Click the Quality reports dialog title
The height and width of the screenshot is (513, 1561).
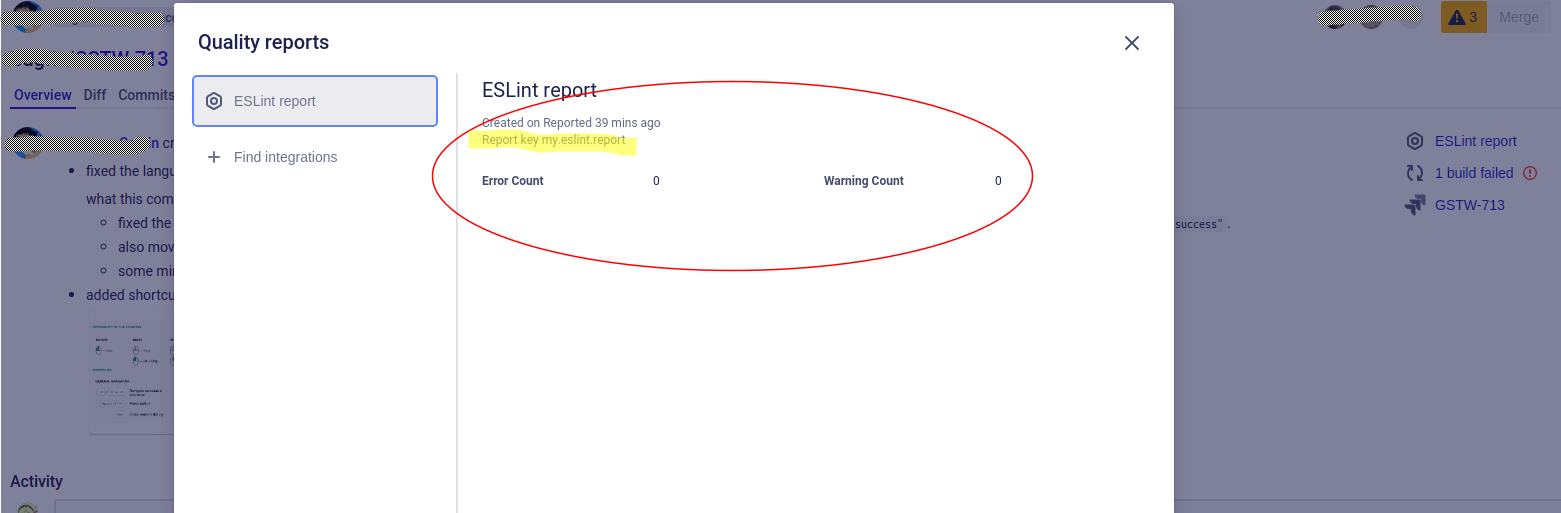coord(263,42)
